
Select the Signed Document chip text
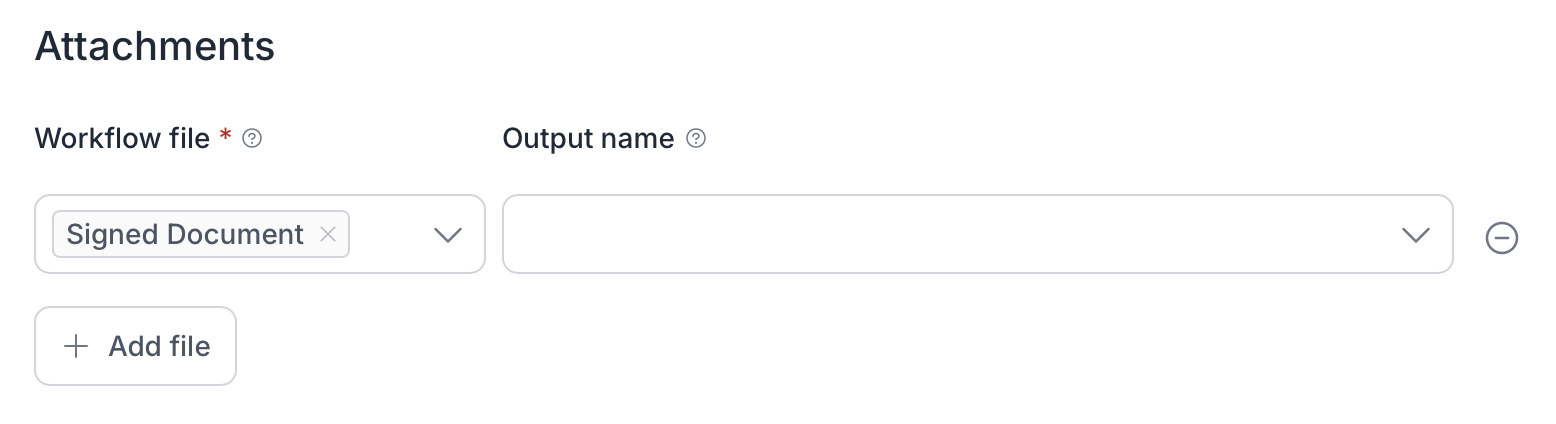[185, 234]
